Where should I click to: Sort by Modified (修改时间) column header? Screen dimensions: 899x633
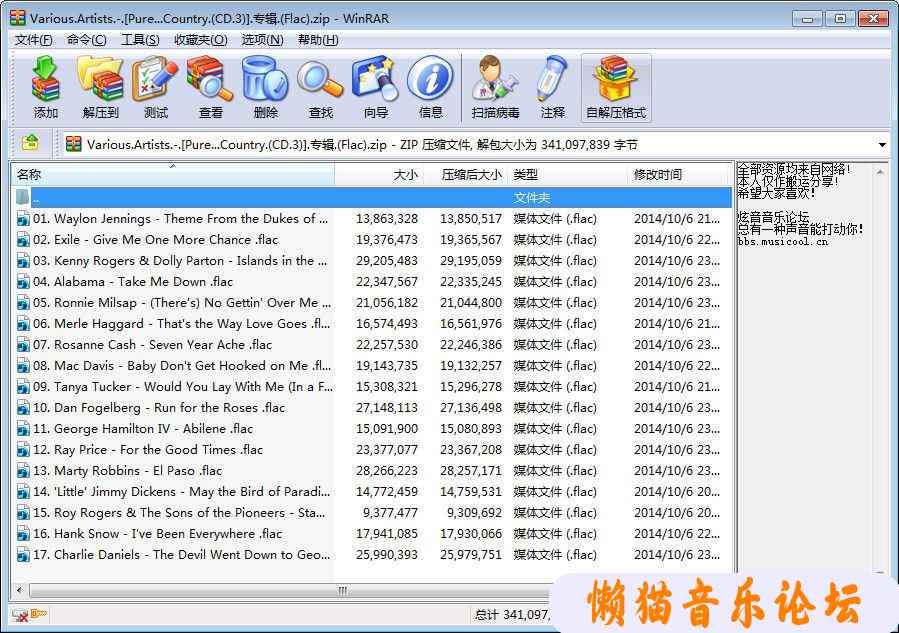click(x=679, y=174)
